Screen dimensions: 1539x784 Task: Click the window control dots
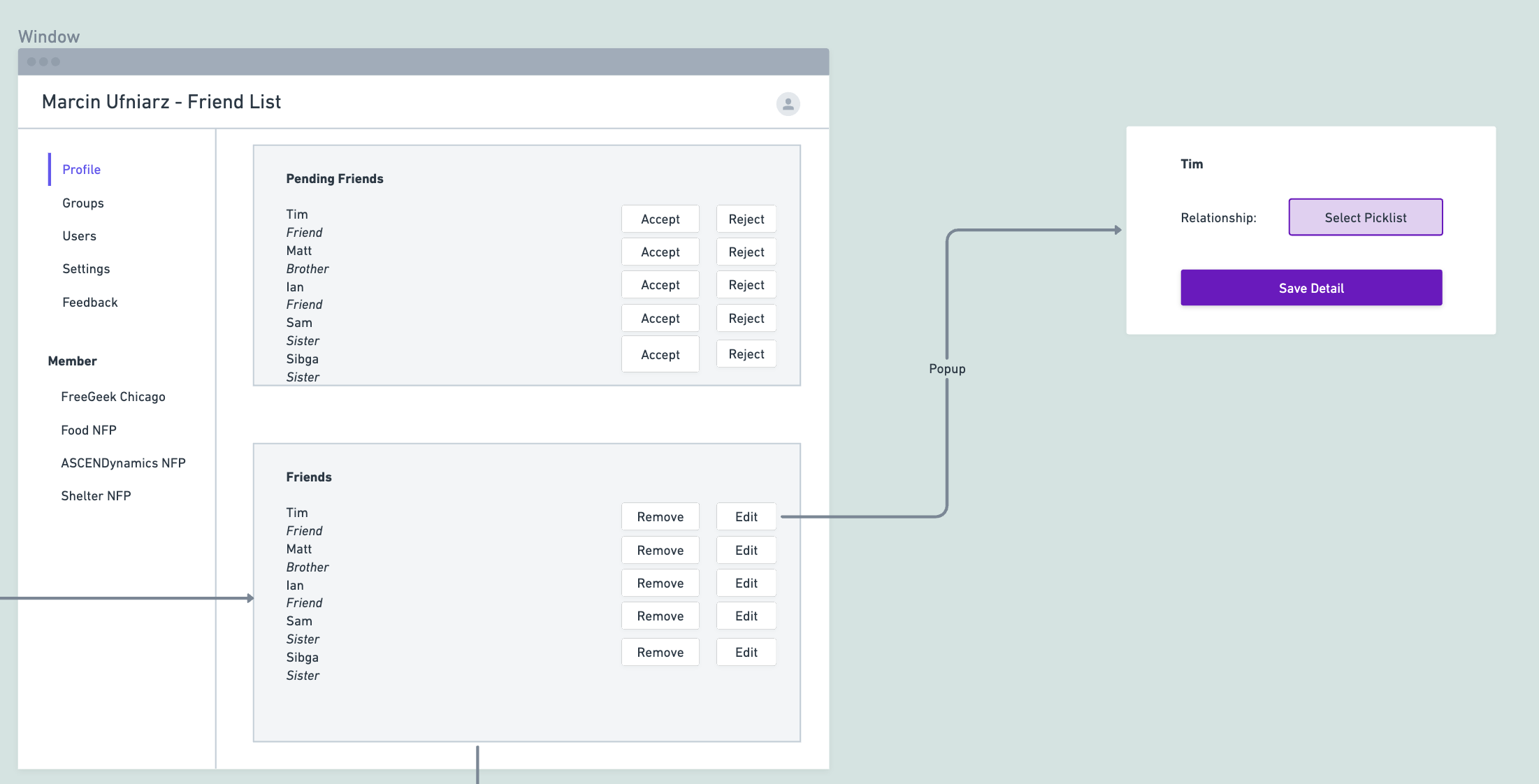pyautogui.click(x=43, y=61)
